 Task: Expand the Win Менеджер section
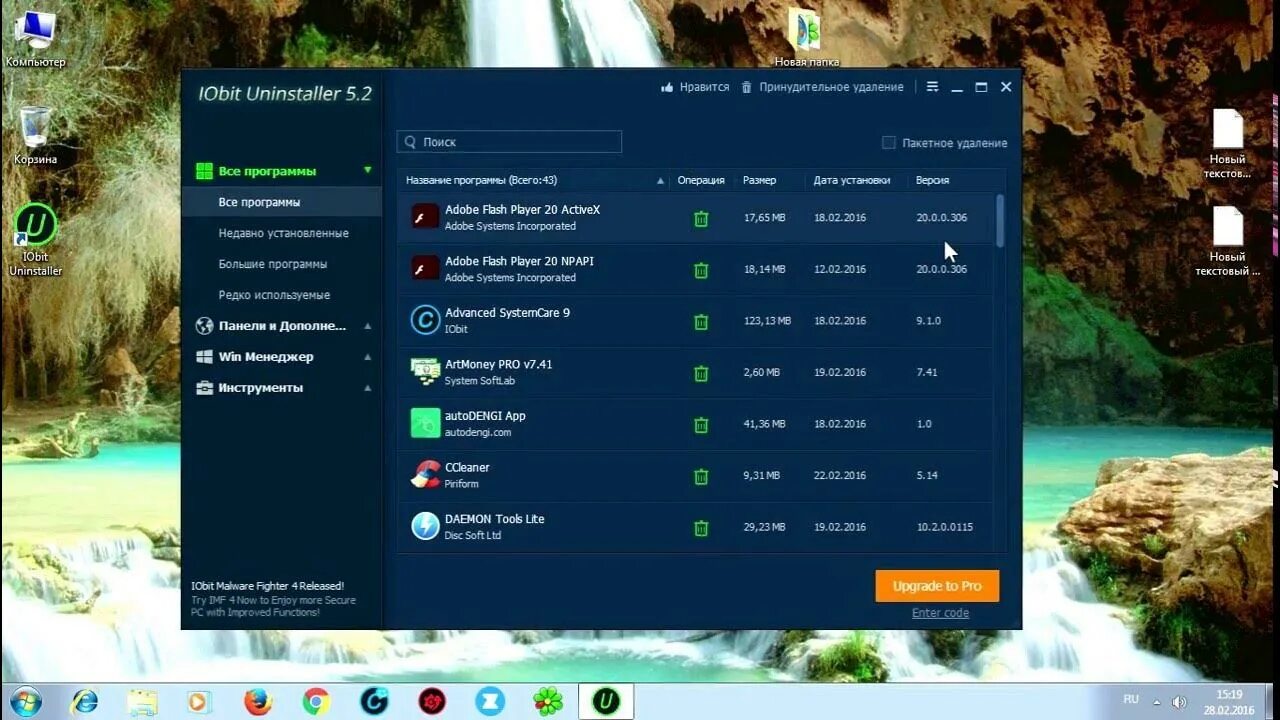pyautogui.click(x=368, y=357)
